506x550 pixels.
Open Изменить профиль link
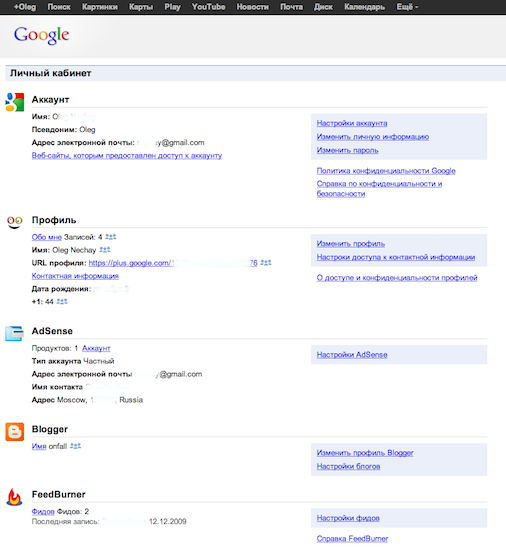pyautogui.click(x=351, y=244)
